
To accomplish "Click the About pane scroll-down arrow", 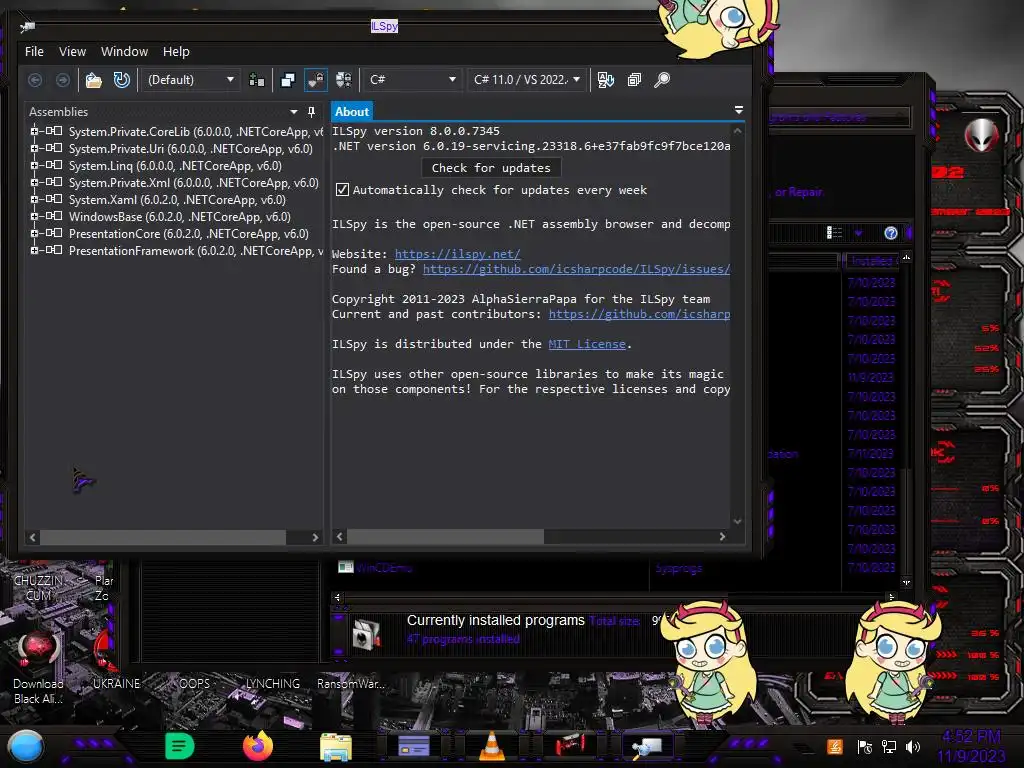I will pyautogui.click(x=737, y=521).
